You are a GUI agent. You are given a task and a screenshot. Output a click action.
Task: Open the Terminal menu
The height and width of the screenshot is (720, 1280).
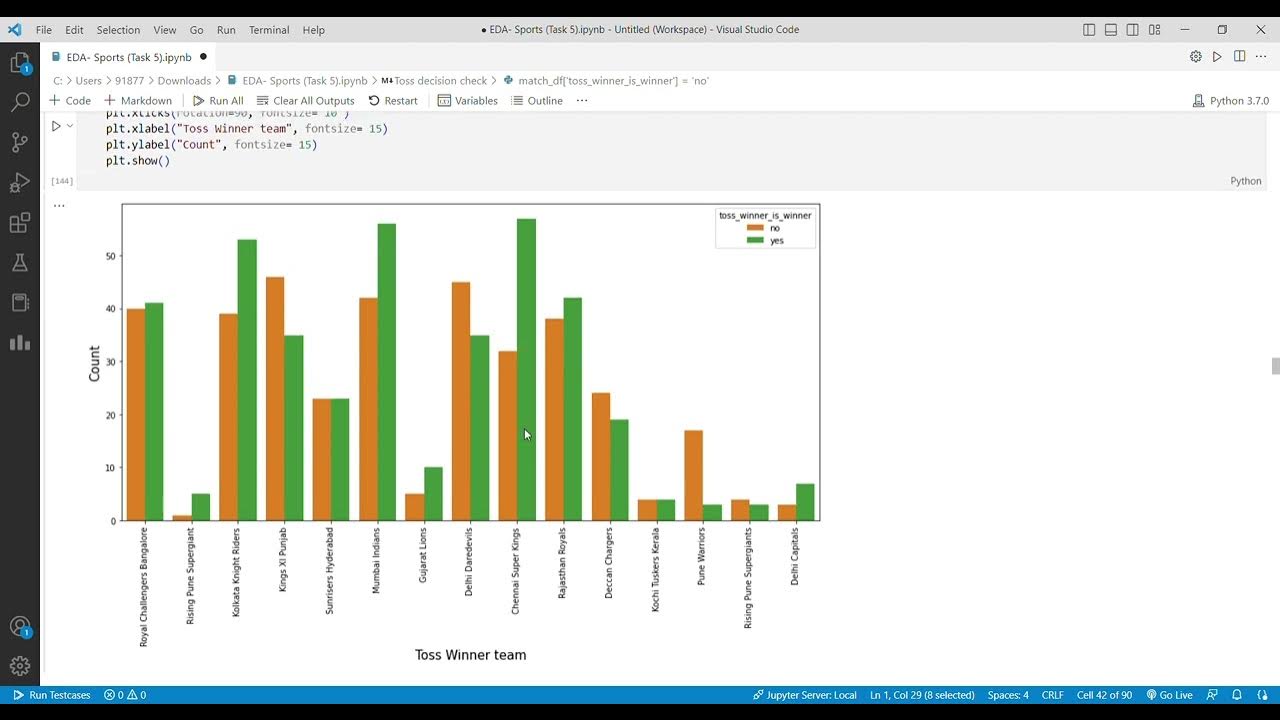point(269,30)
